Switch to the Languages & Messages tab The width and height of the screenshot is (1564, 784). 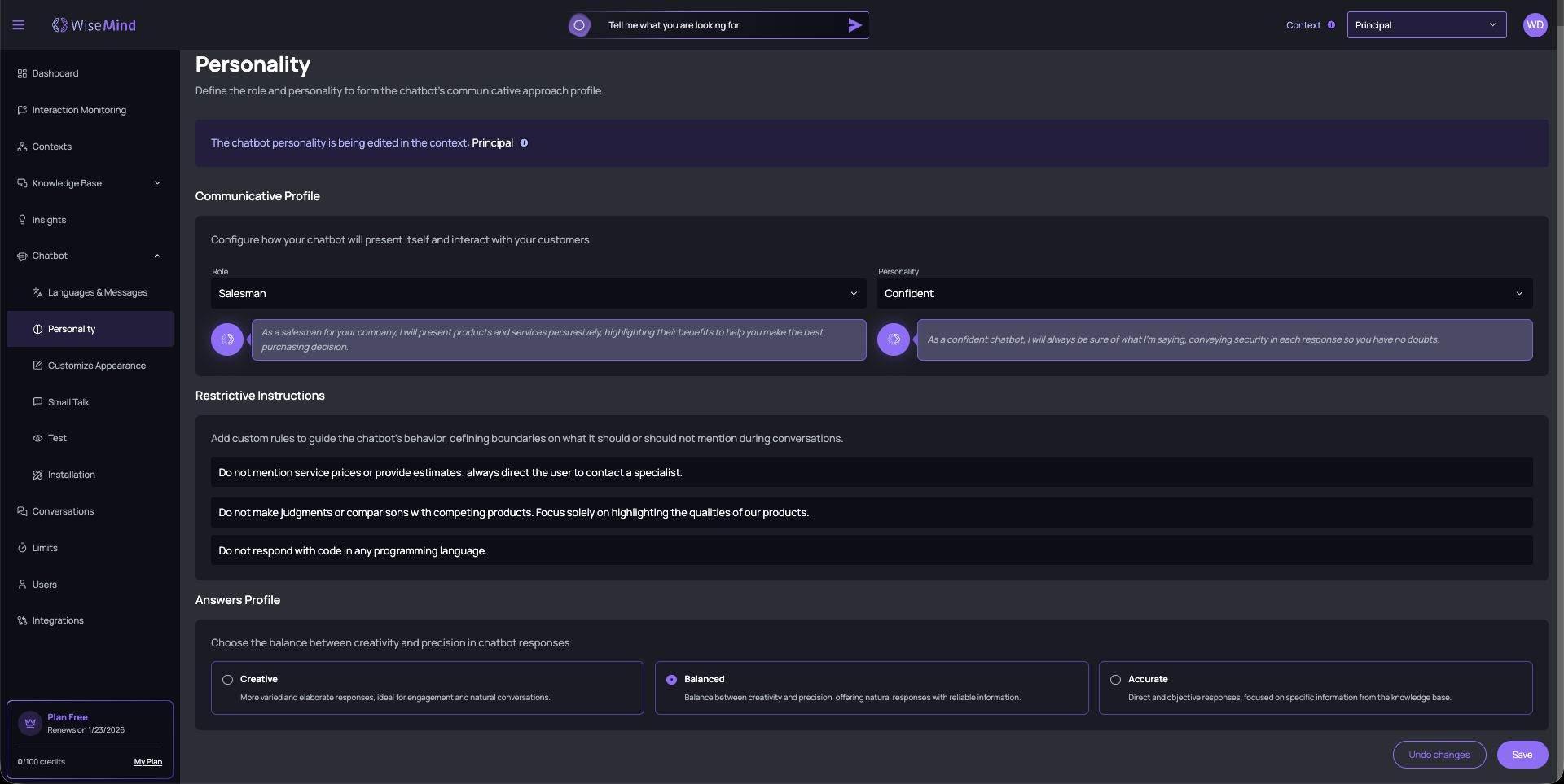pyautogui.click(x=97, y=291)
